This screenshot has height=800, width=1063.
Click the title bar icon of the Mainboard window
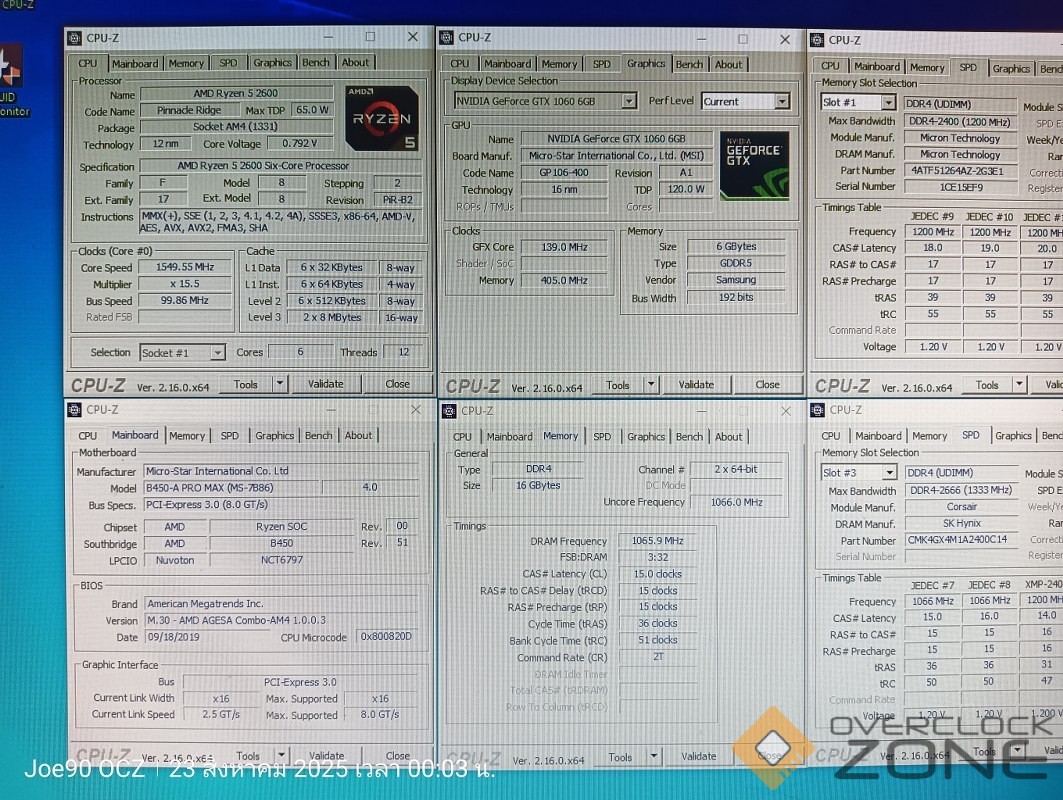(x=74, y=409)
